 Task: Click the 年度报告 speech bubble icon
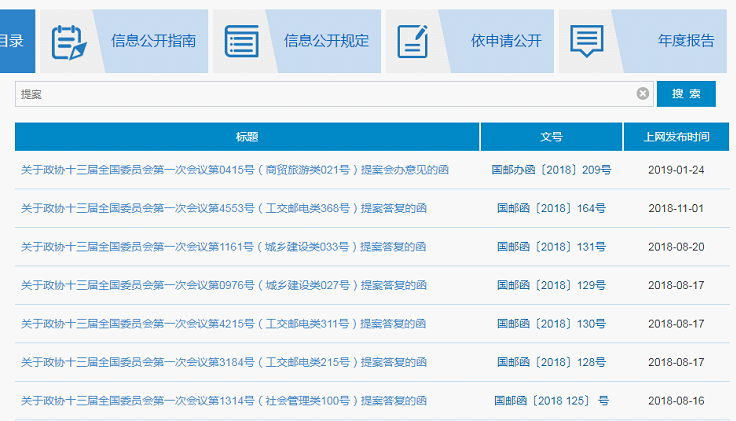pyautogui.click(x=586, y=41)
